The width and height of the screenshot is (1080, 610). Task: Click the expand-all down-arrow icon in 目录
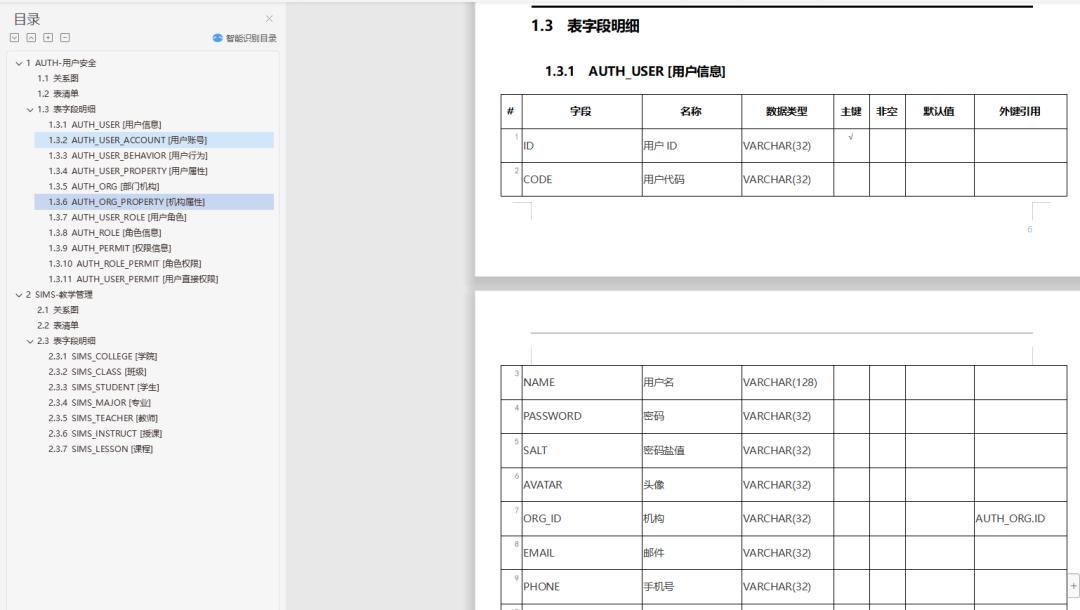pos(14,38)
